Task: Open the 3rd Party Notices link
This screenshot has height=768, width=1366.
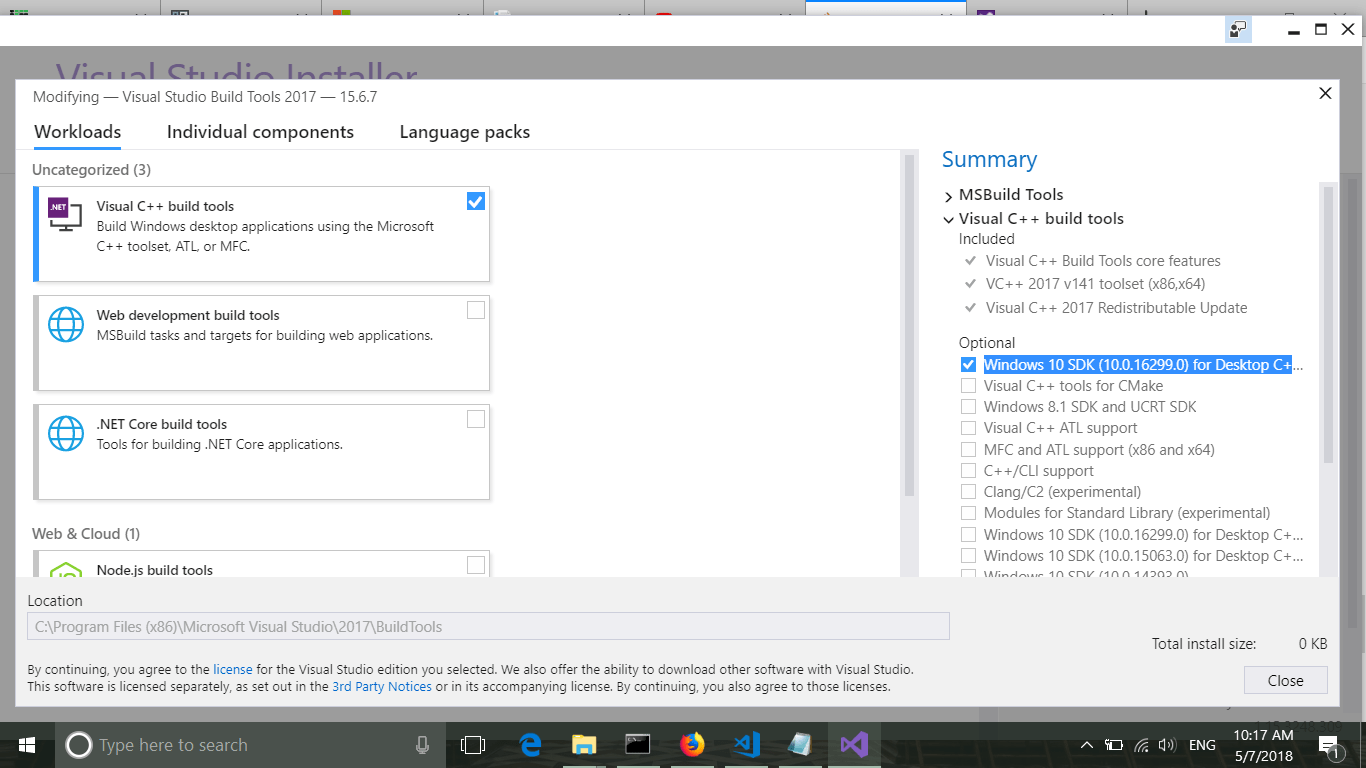Action: 382,687
